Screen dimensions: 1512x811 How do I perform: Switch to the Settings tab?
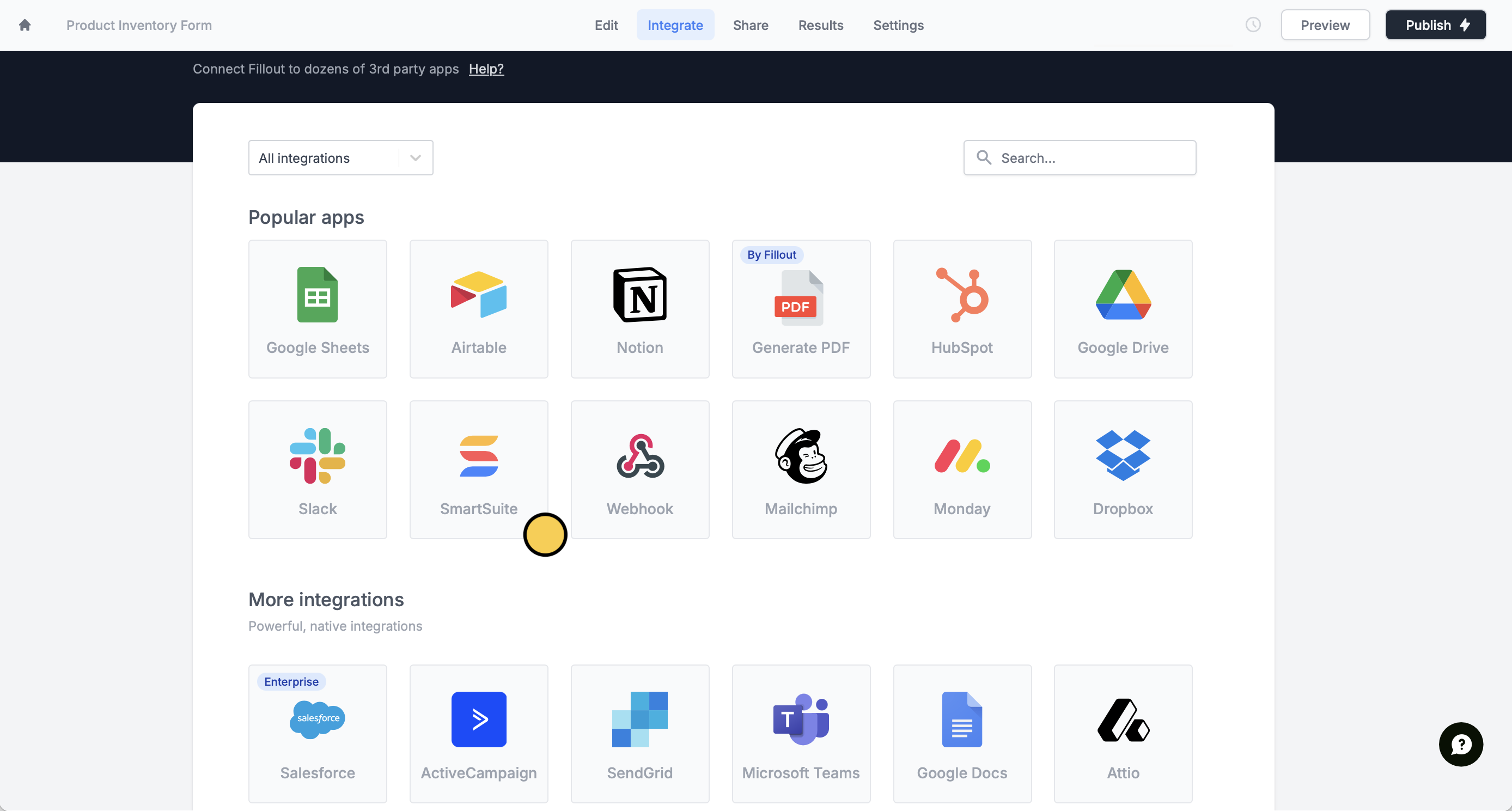[x=898, y=25]
